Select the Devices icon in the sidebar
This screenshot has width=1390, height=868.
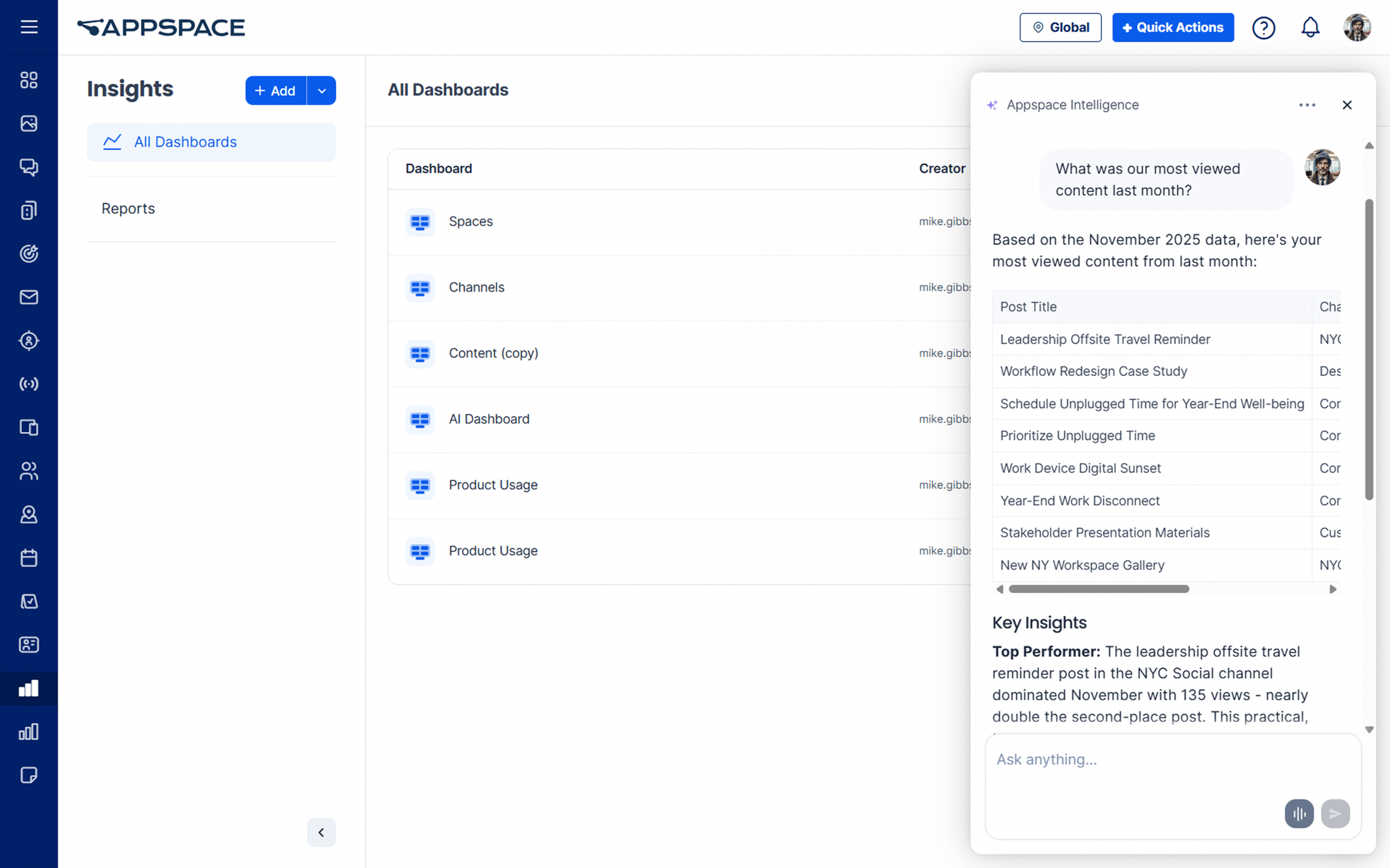pos(29,428)
